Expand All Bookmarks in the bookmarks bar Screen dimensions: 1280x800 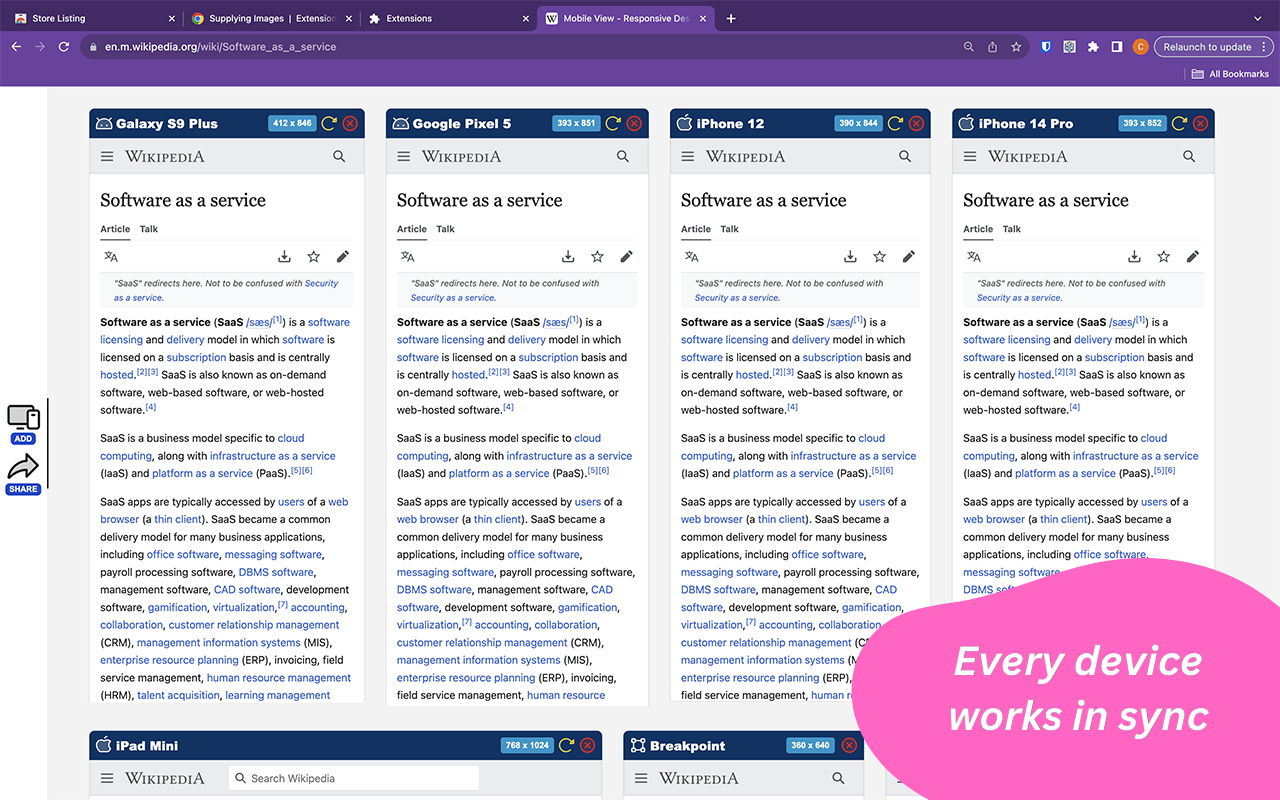(1230, 72)
